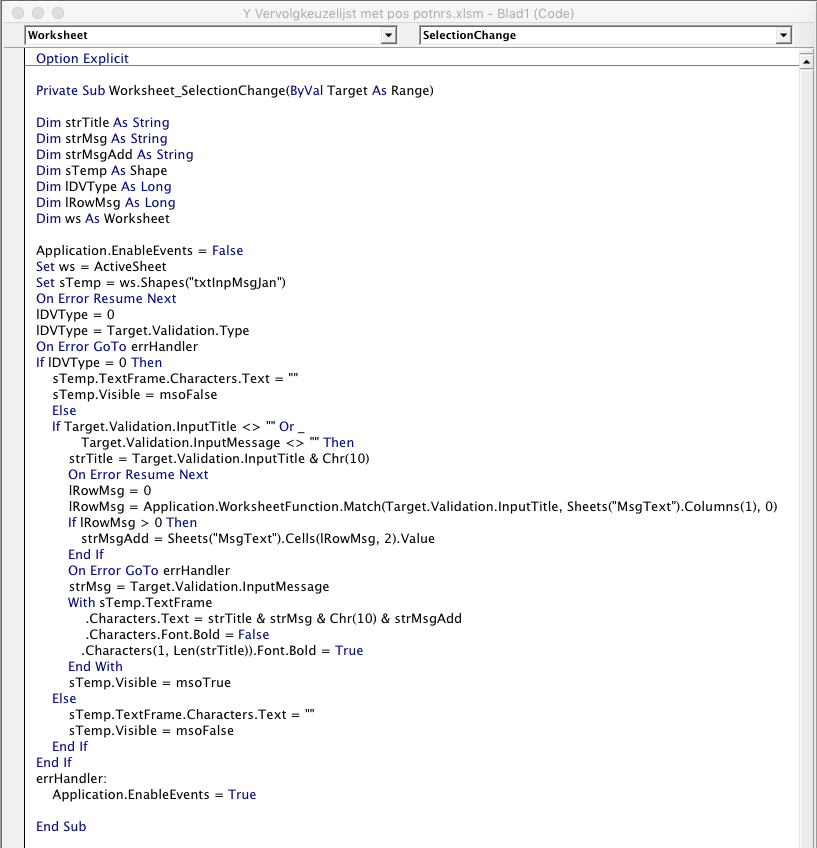Click on 'Dim strMsg As String' line
The height and width of the screenshot is (848, 817).
pyautogui.click(x=102, y=138)
